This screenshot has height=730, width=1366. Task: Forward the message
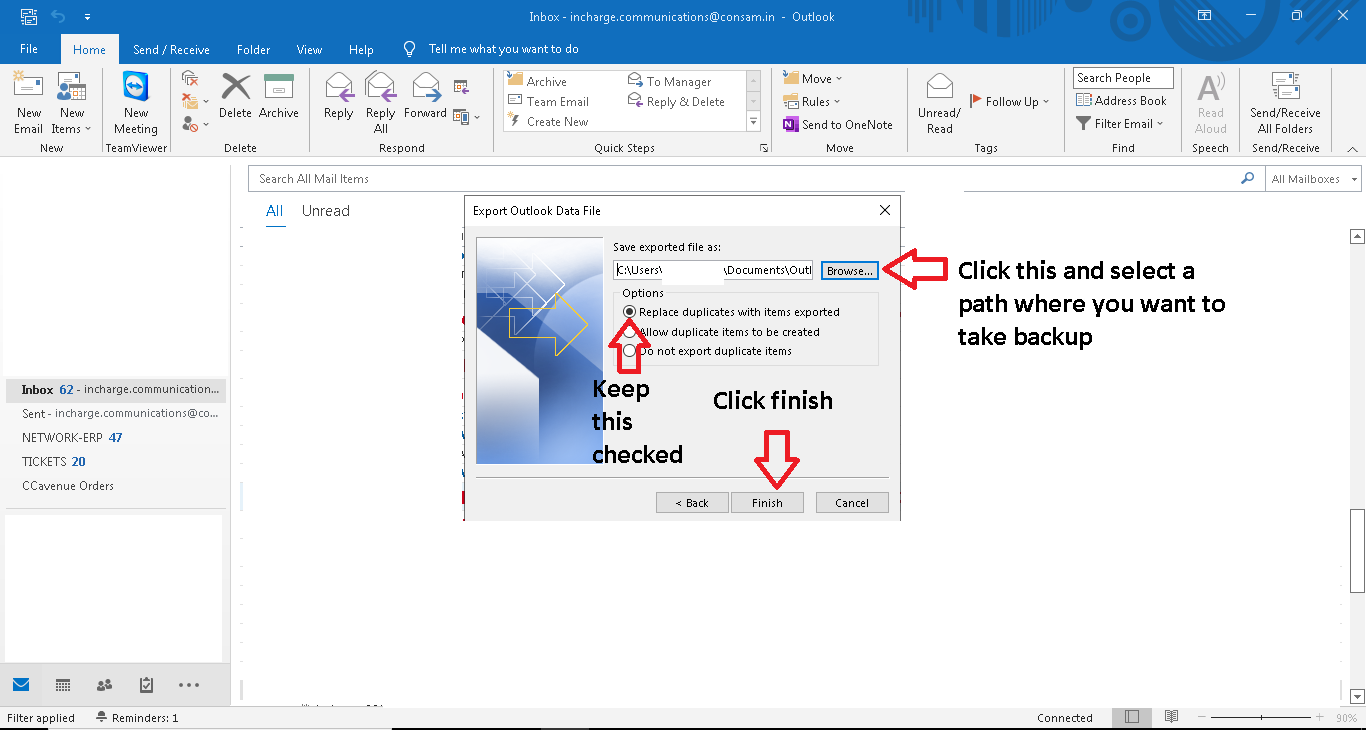coord(426,97)
